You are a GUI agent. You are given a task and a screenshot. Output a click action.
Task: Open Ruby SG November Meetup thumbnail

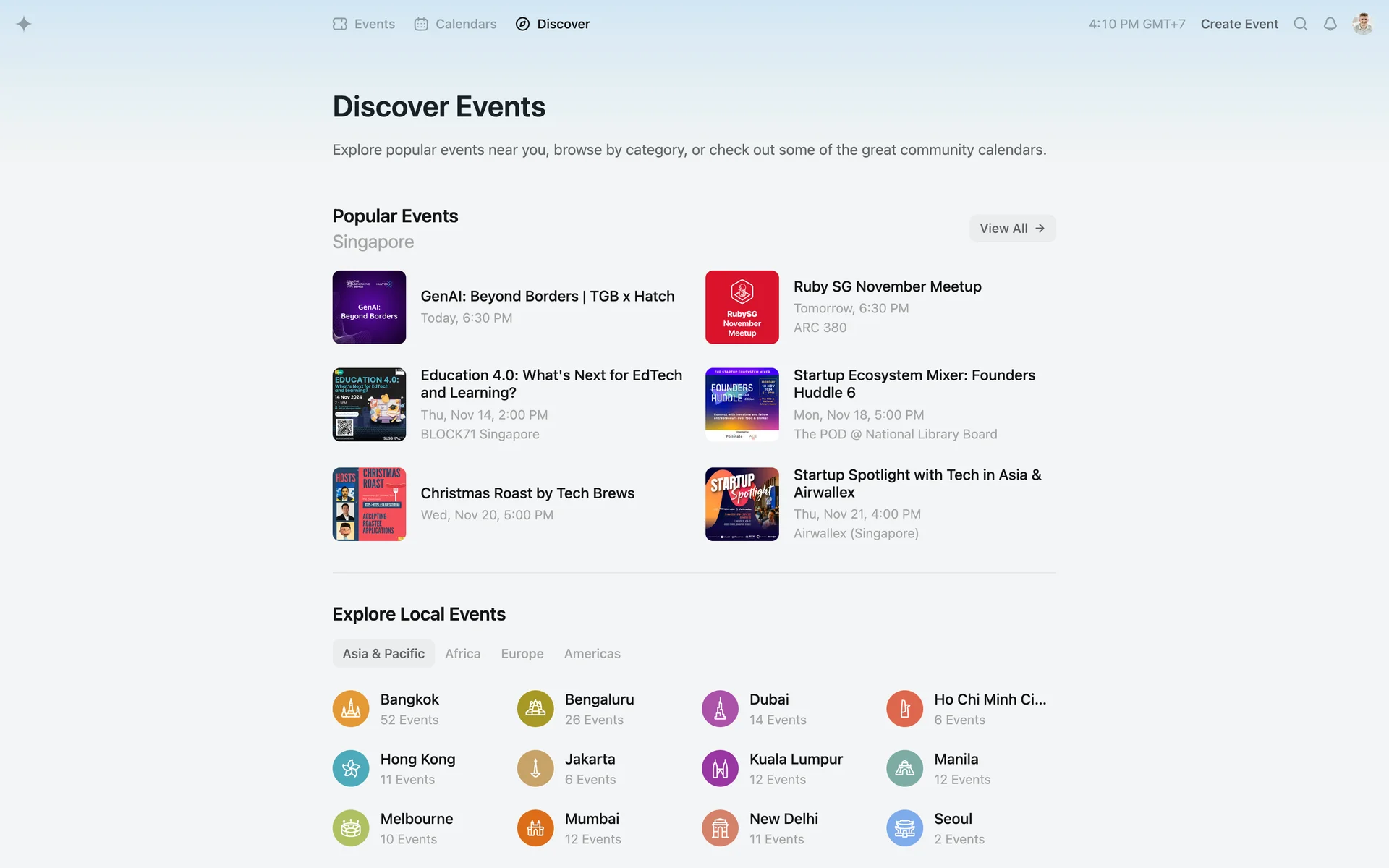coord(742,307)
